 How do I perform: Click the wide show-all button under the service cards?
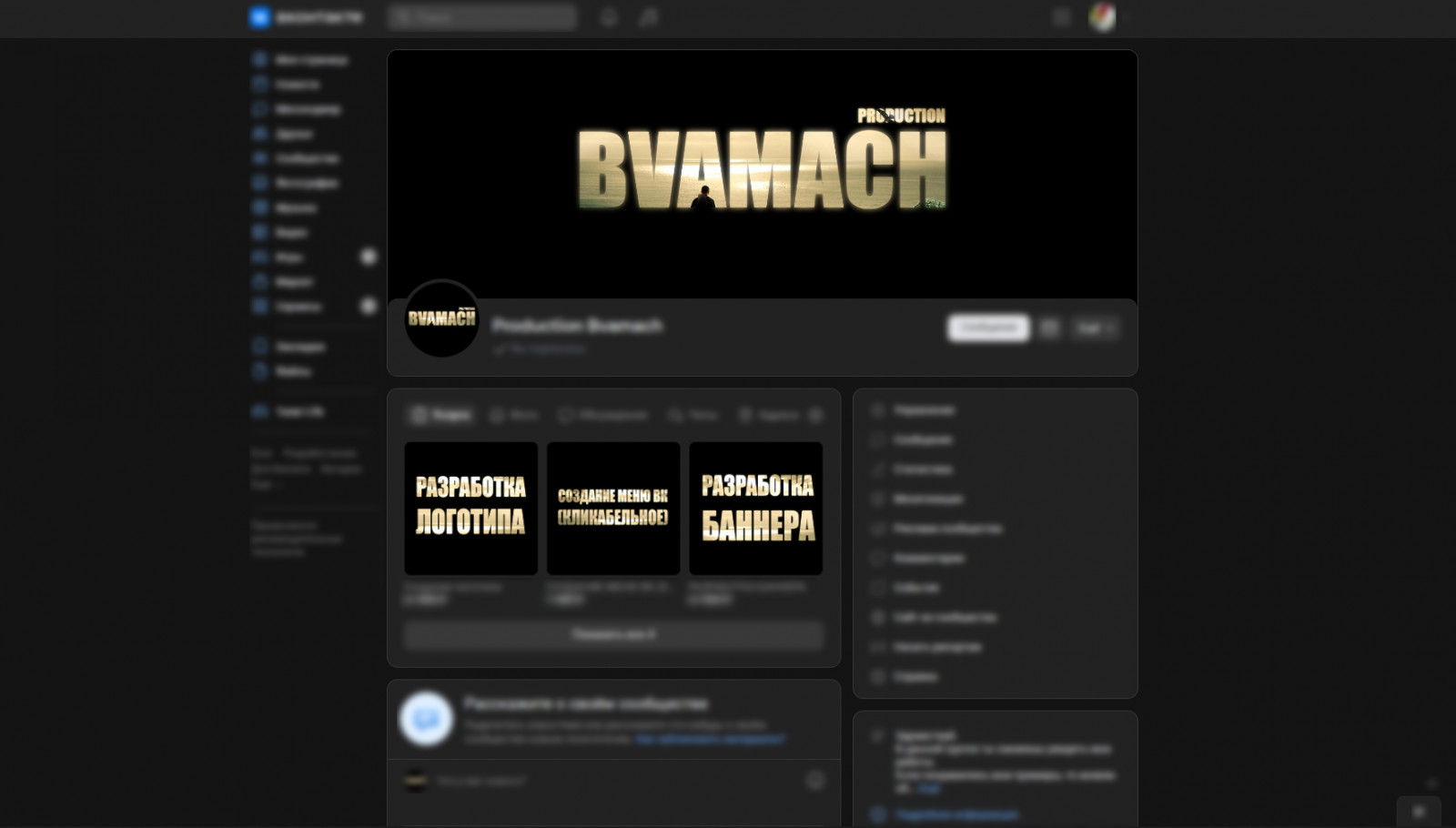pyautogui.click(x=613, y=634)
